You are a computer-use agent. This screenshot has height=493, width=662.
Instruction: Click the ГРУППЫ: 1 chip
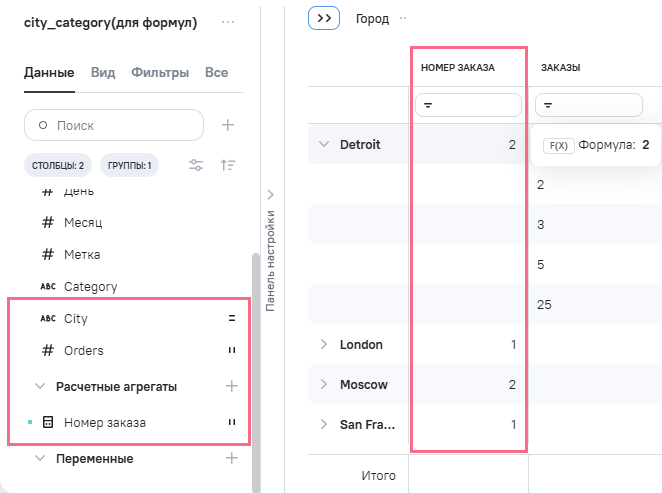coord(129,165)
